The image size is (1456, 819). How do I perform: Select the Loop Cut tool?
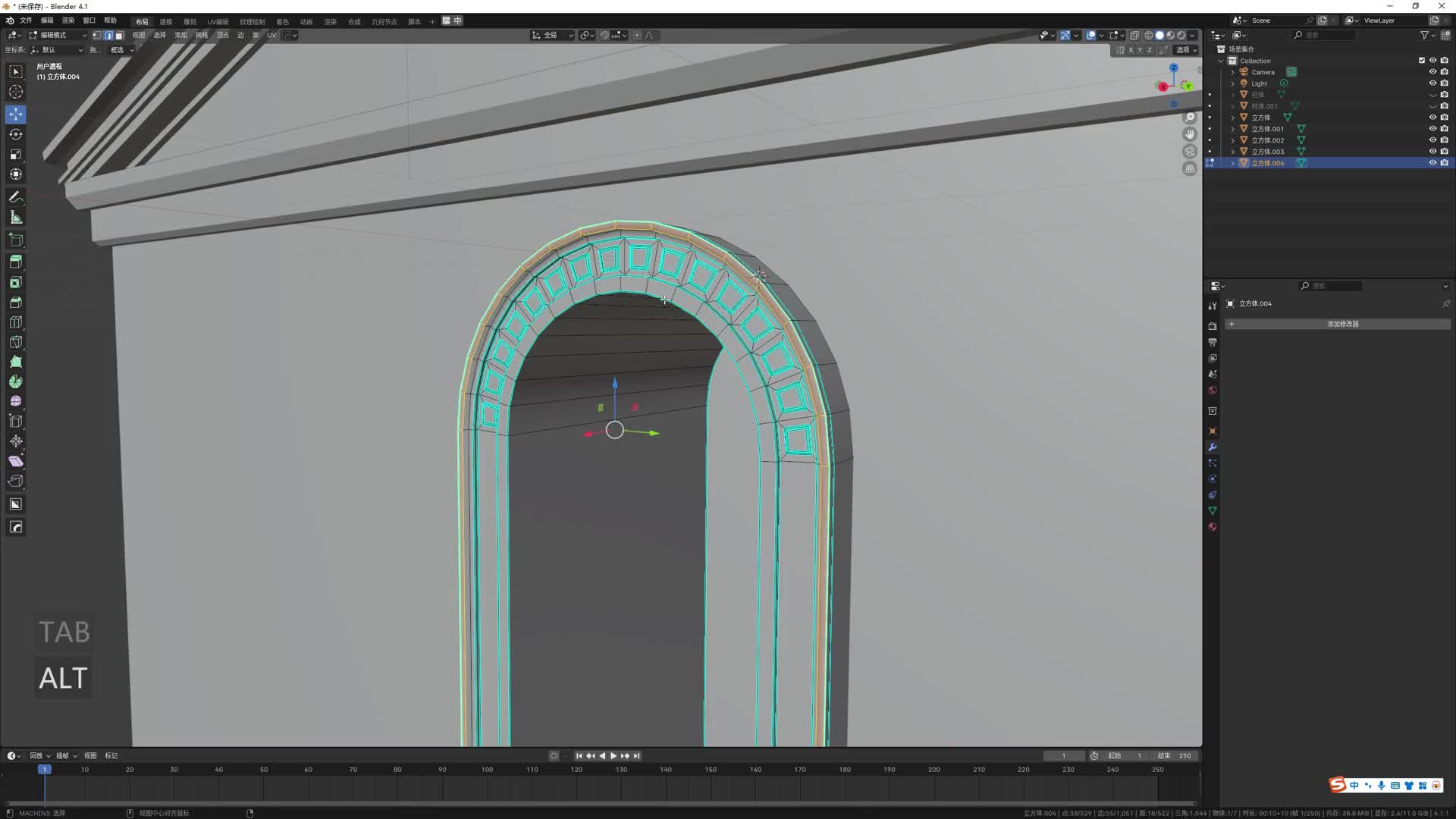tap(16, 322)
